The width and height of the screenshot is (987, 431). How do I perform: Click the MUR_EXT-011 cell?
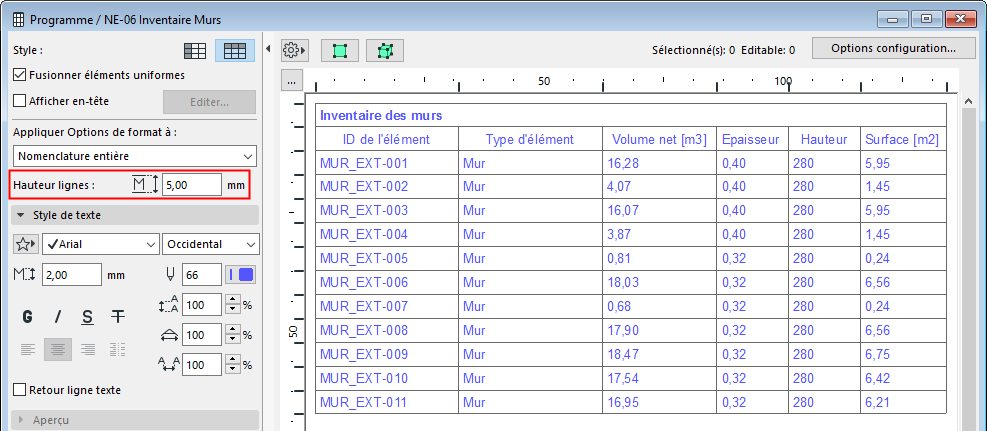click(386, 401)
